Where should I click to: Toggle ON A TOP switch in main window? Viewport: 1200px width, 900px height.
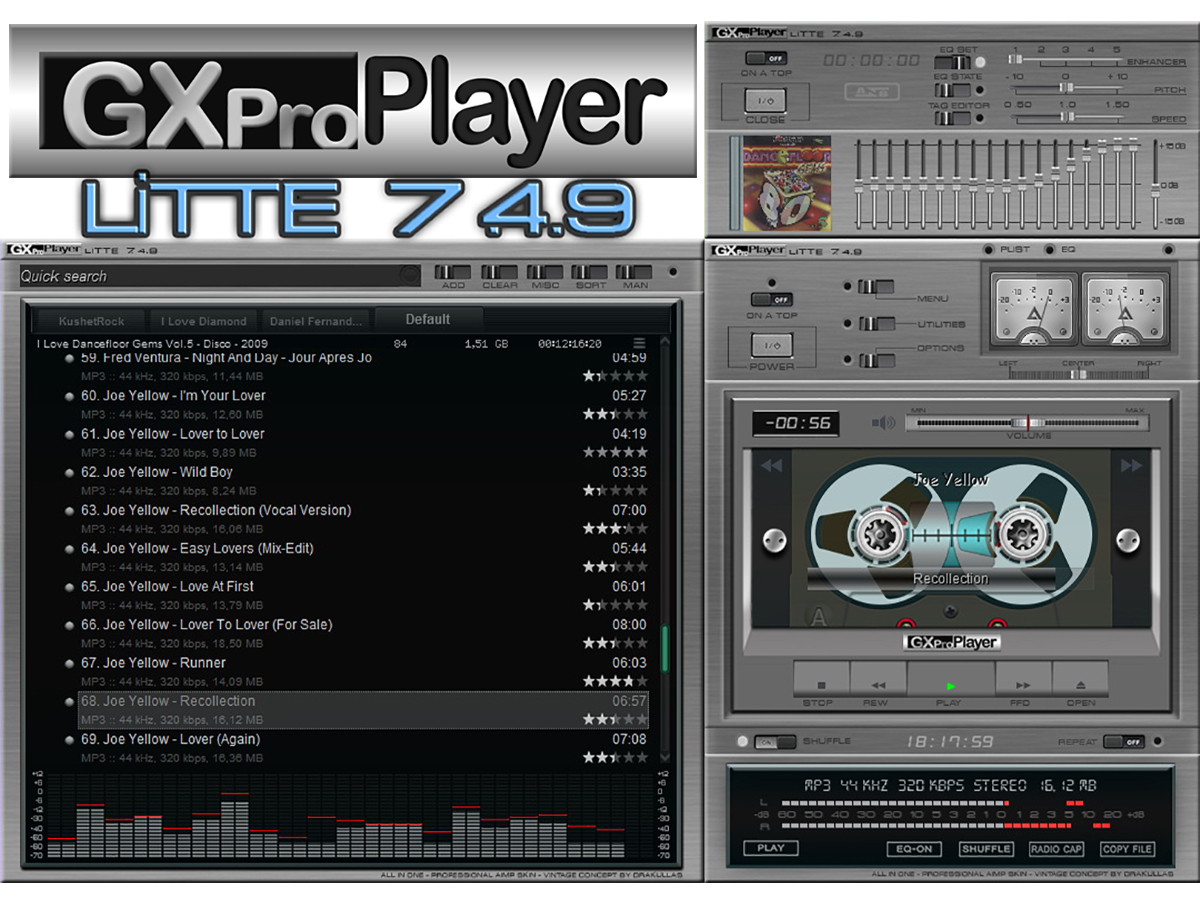(x=771, y=299)
